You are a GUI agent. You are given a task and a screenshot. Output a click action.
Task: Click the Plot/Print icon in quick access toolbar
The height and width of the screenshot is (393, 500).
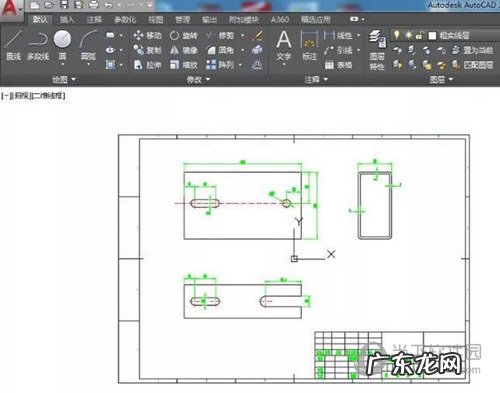click(94, 5)
